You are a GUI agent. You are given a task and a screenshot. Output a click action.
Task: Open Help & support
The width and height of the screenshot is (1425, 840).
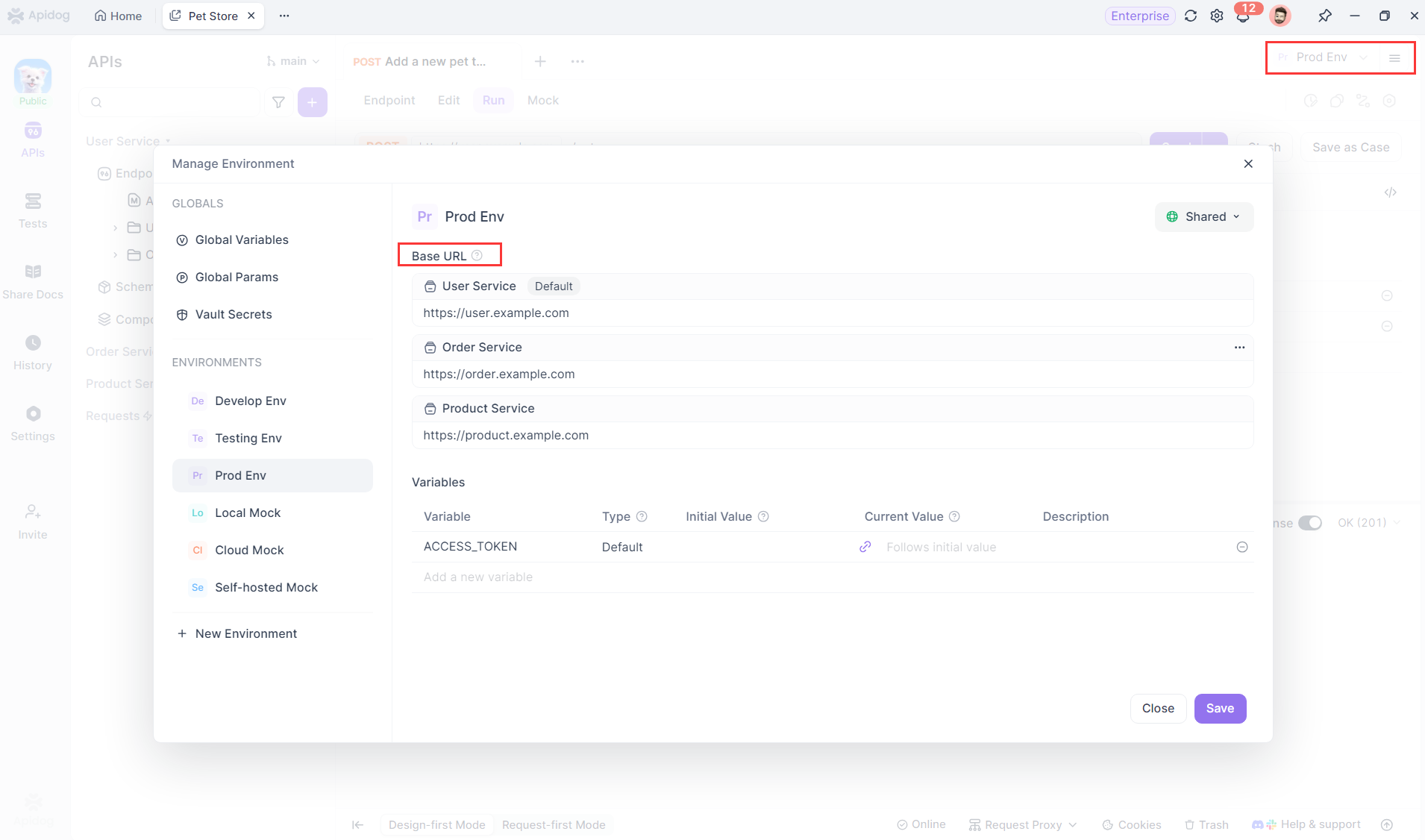[1306, 824]
